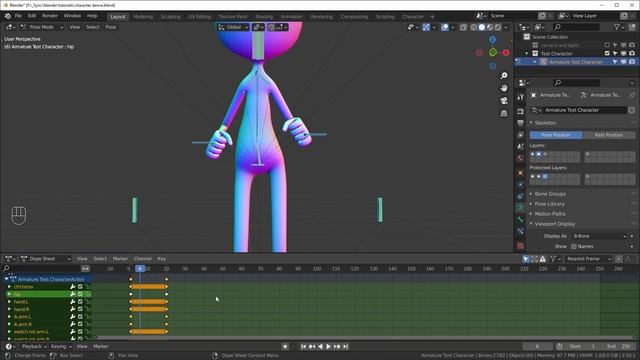Click the zoom magnifier icon in viewport
The height and width of the screenshot is (360, 640).
(504, 76)
